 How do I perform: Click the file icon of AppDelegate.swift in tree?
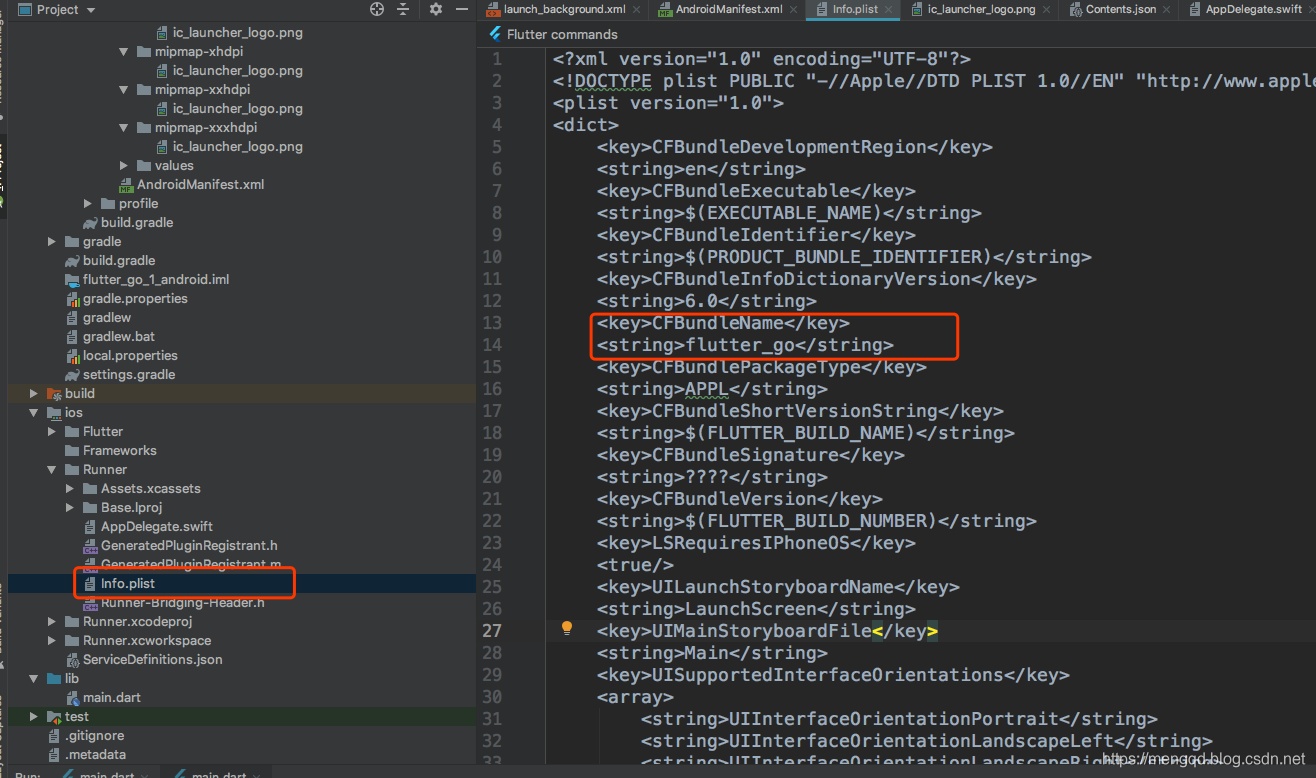coord(90,527)
